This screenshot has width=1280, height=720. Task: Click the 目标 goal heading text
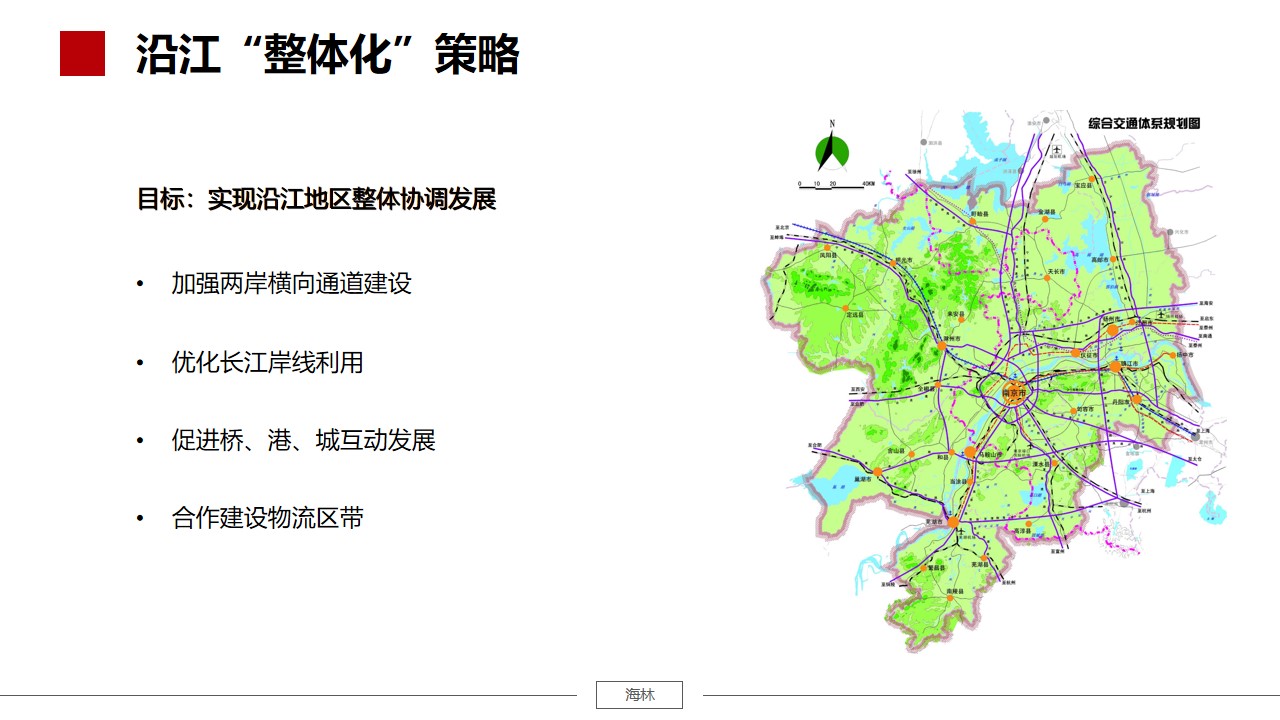[x=316, y=198]
